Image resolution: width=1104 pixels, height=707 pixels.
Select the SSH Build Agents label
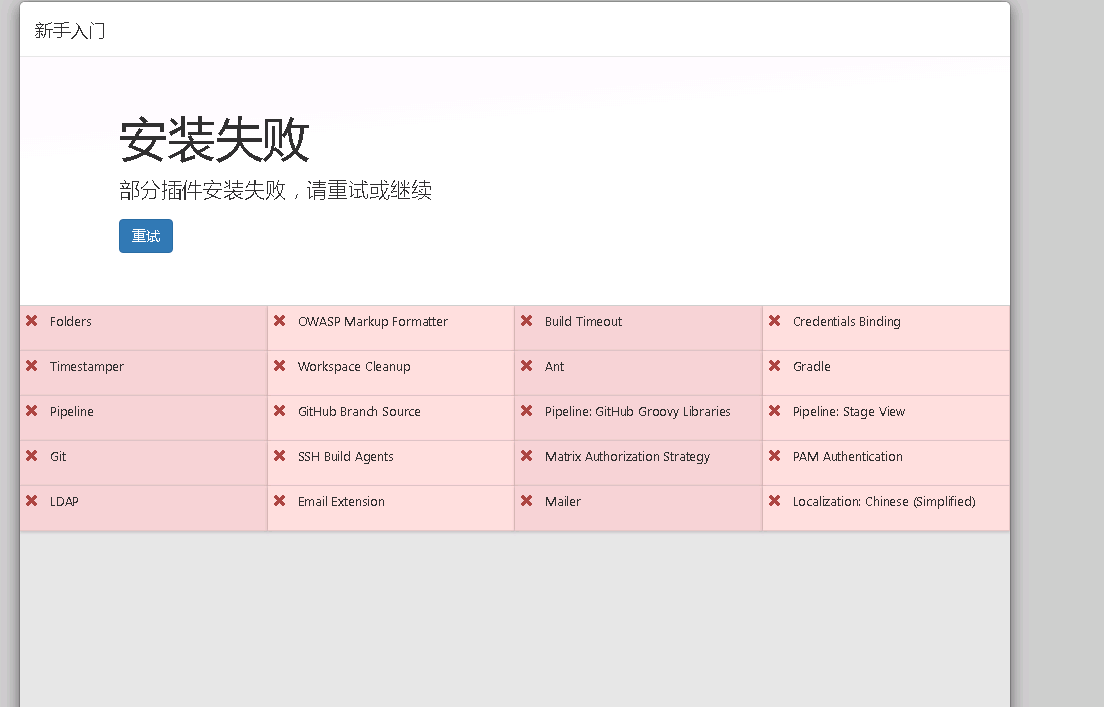point(345,457)
